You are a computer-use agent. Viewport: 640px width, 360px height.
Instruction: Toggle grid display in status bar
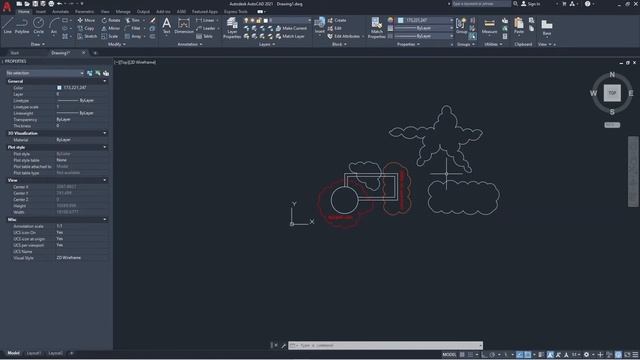click(x=462, y=355)
